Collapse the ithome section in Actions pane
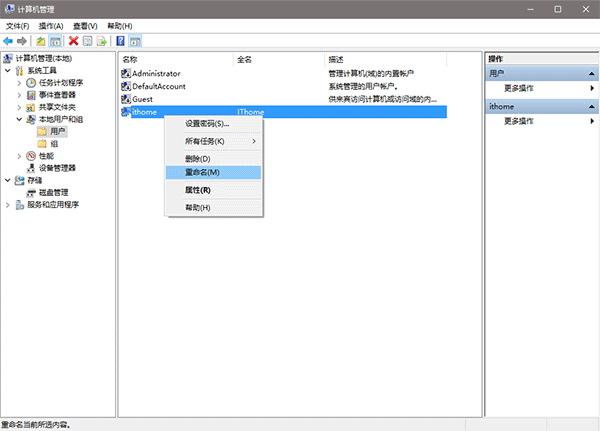The image size is (600, 431). 592,106
